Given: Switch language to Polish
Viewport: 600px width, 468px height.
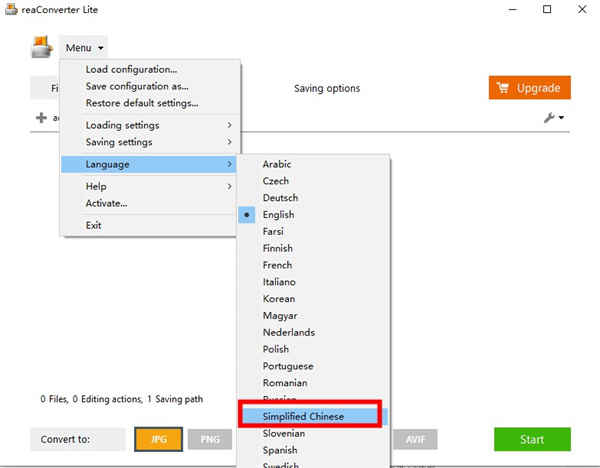Looking at the screenshot, I should click(313, 349).
